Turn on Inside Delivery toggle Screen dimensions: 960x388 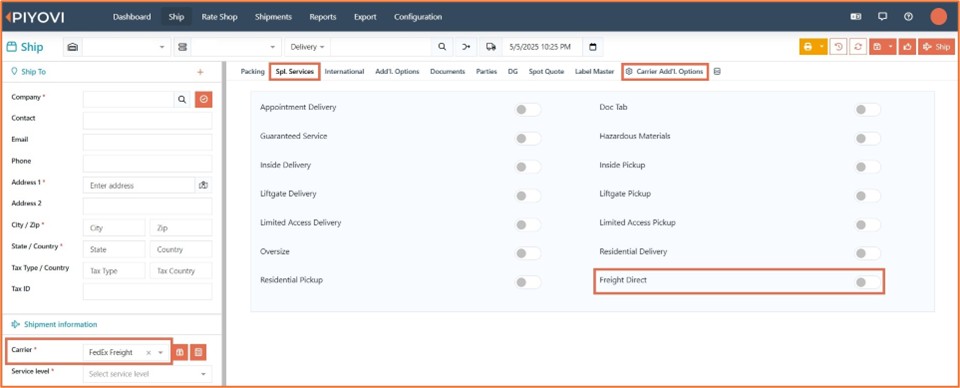coord(528,167)
